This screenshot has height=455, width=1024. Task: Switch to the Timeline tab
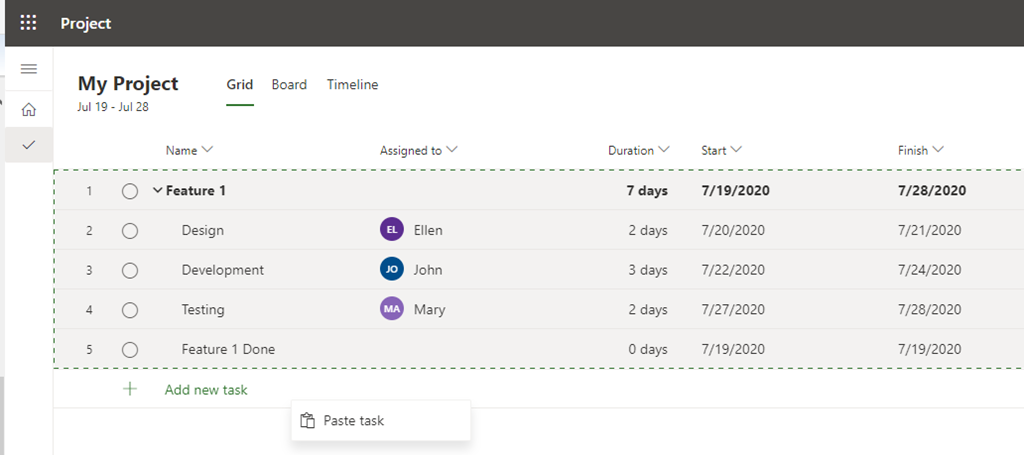[x=352, y=85]
